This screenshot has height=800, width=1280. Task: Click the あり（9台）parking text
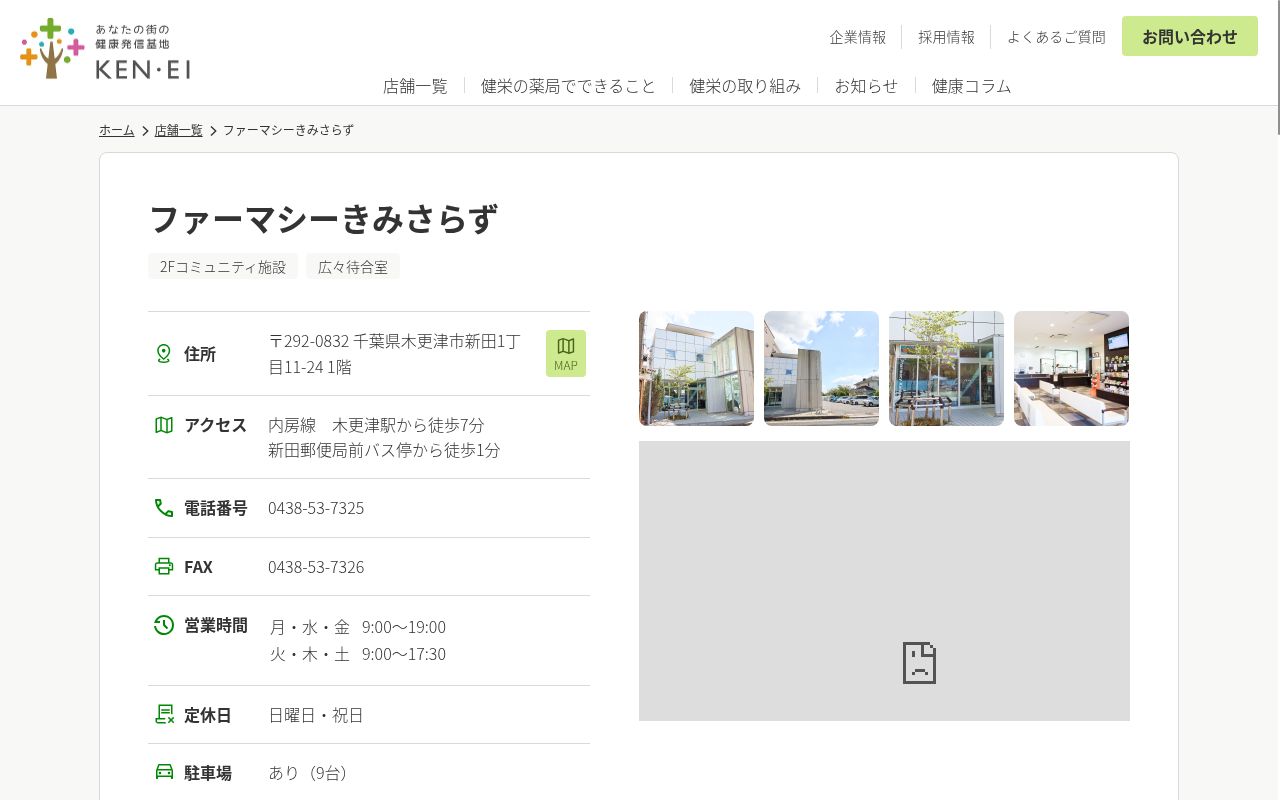pos(310,773)
